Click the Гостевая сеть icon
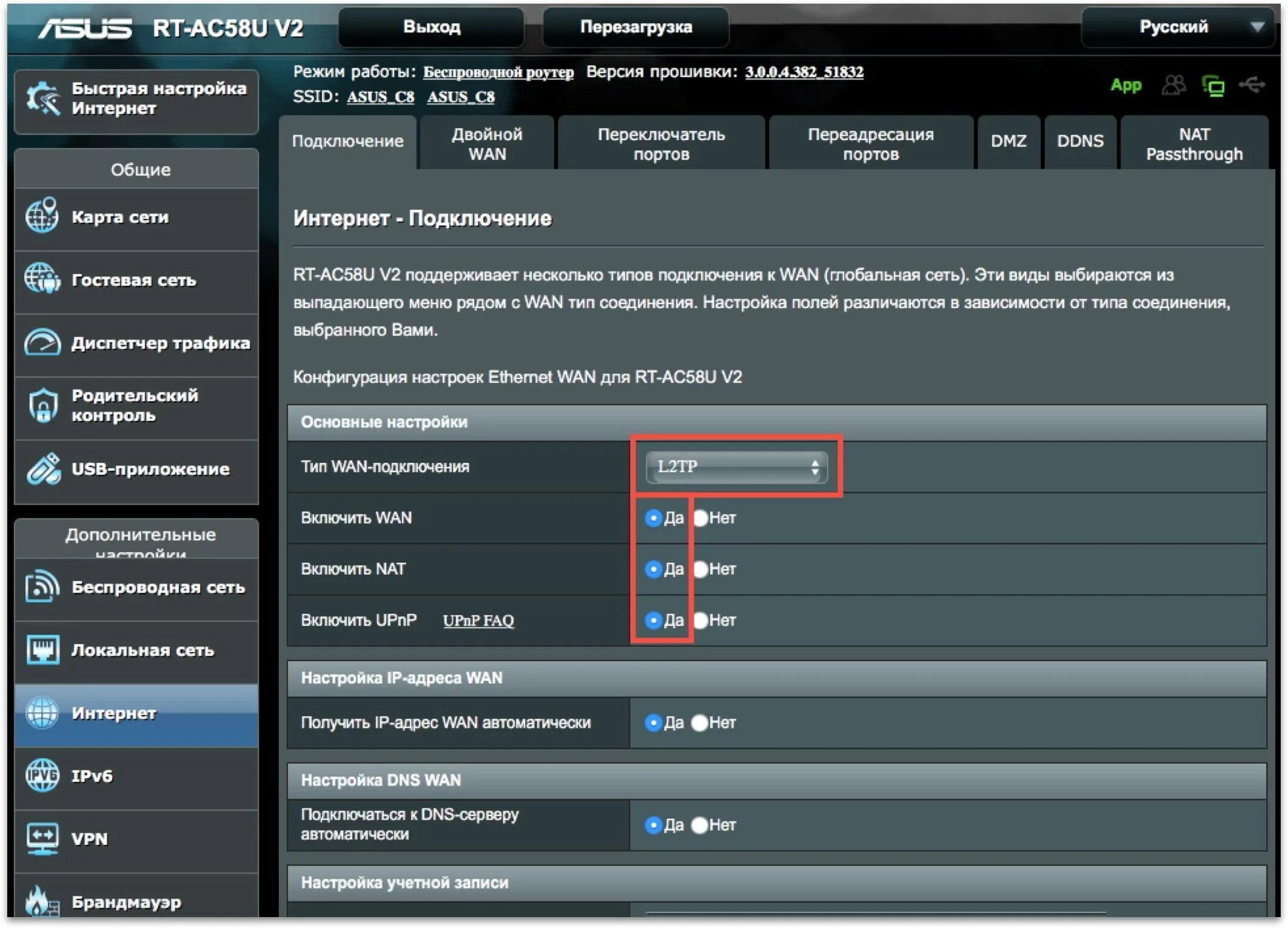 tap(42, 279)
